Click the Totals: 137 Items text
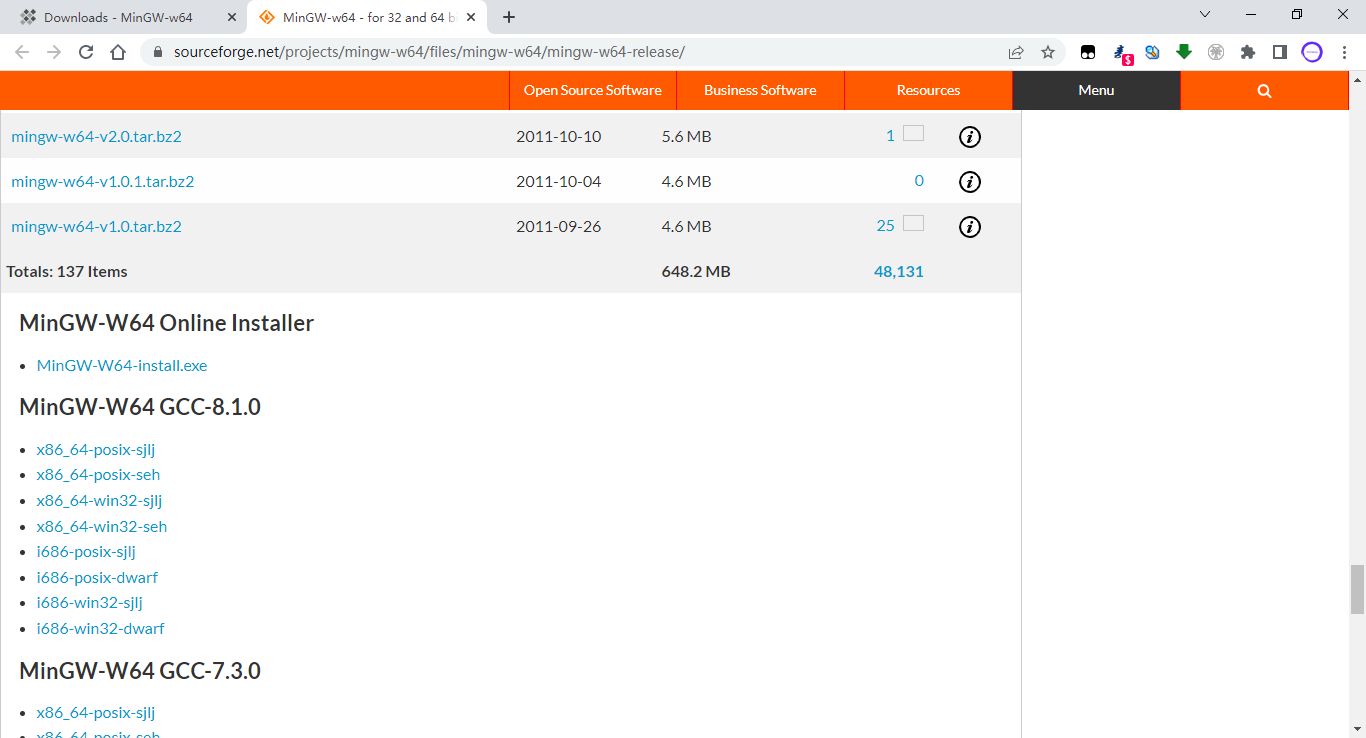 coord(67,271)
